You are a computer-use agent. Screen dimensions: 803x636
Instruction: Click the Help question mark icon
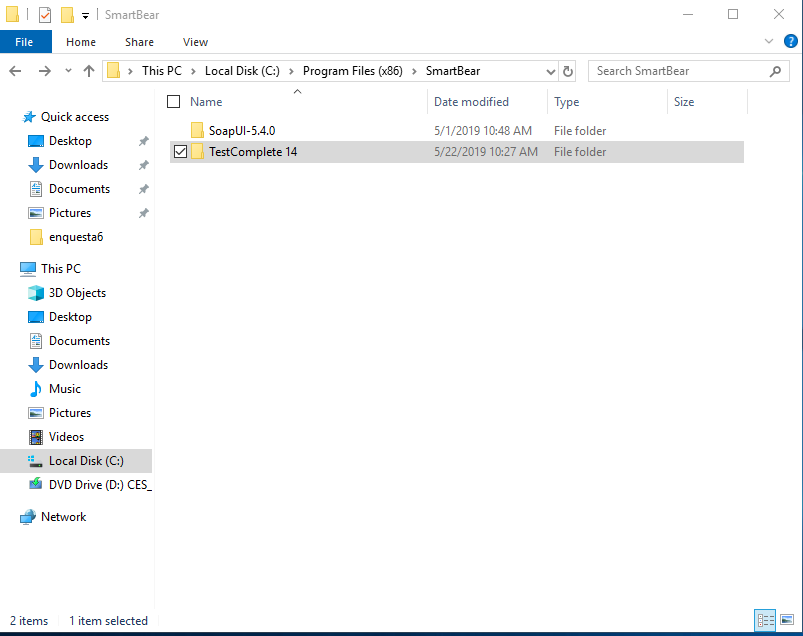(790, 42)
